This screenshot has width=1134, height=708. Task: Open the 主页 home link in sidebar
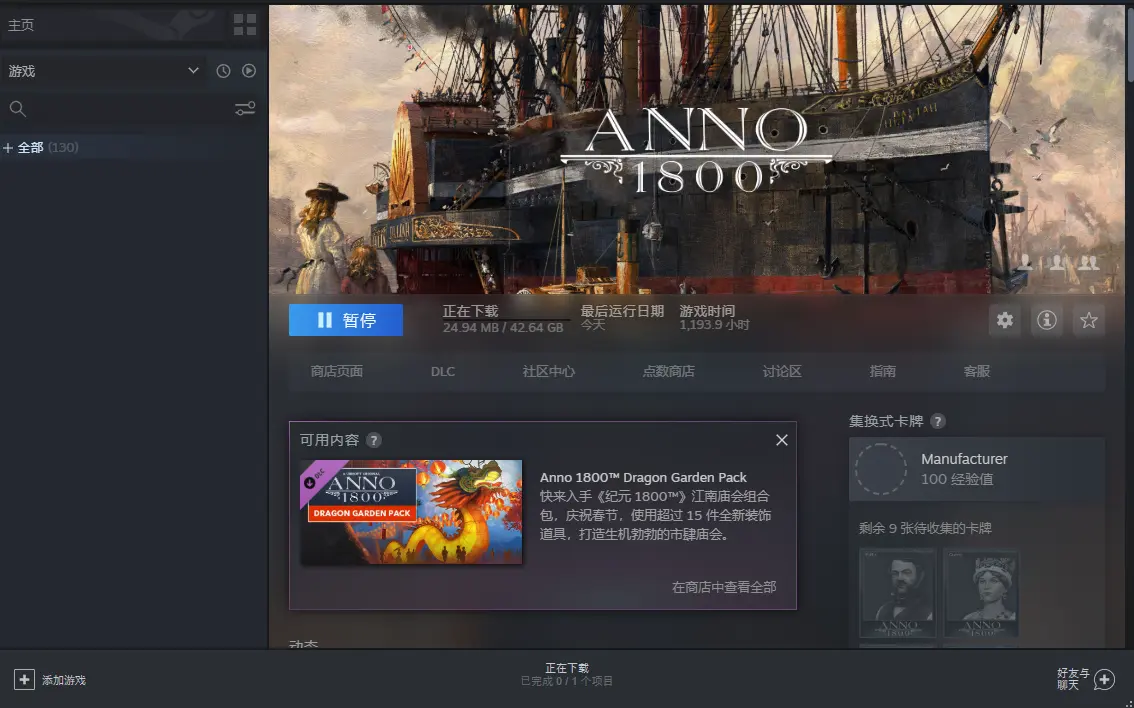21,25
